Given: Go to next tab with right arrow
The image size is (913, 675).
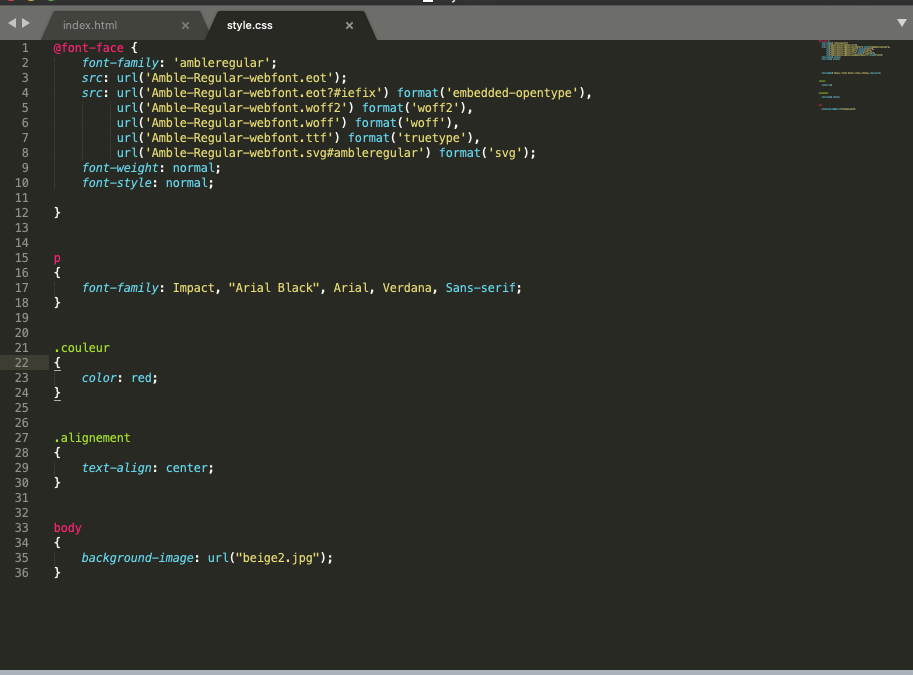Looking at the screenshot, I should [26, 22].
